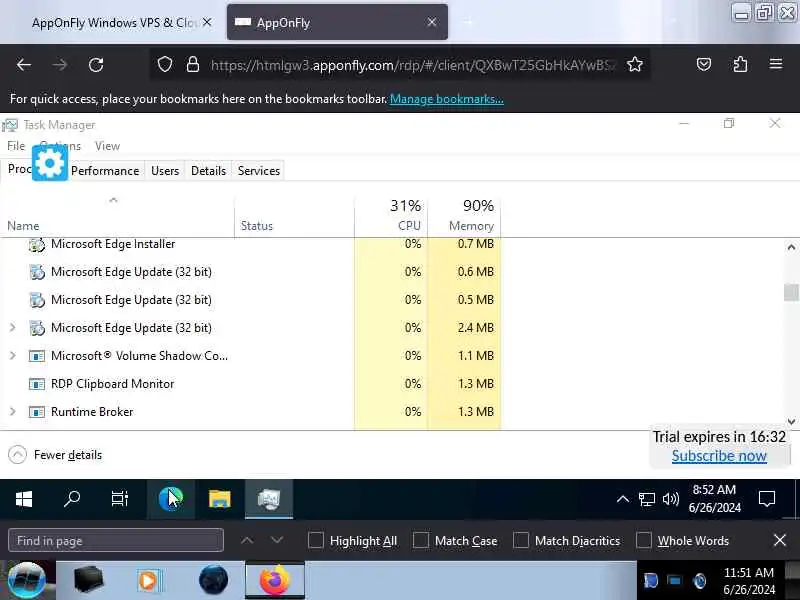The height and width of the screenshot is (600, 800).
Task: Focus the Find in page field
Action: [116, 540]
